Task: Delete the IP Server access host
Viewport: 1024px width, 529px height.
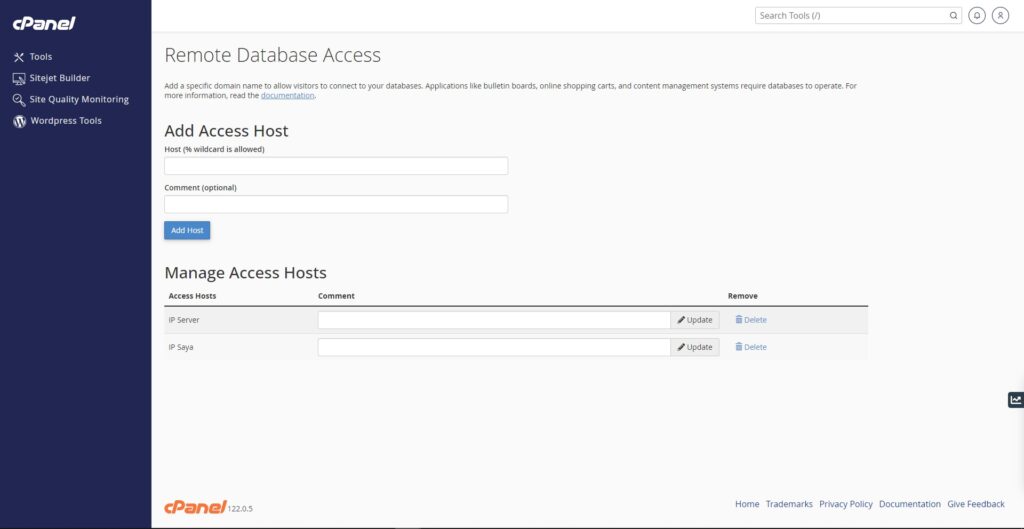Action: 751,320
